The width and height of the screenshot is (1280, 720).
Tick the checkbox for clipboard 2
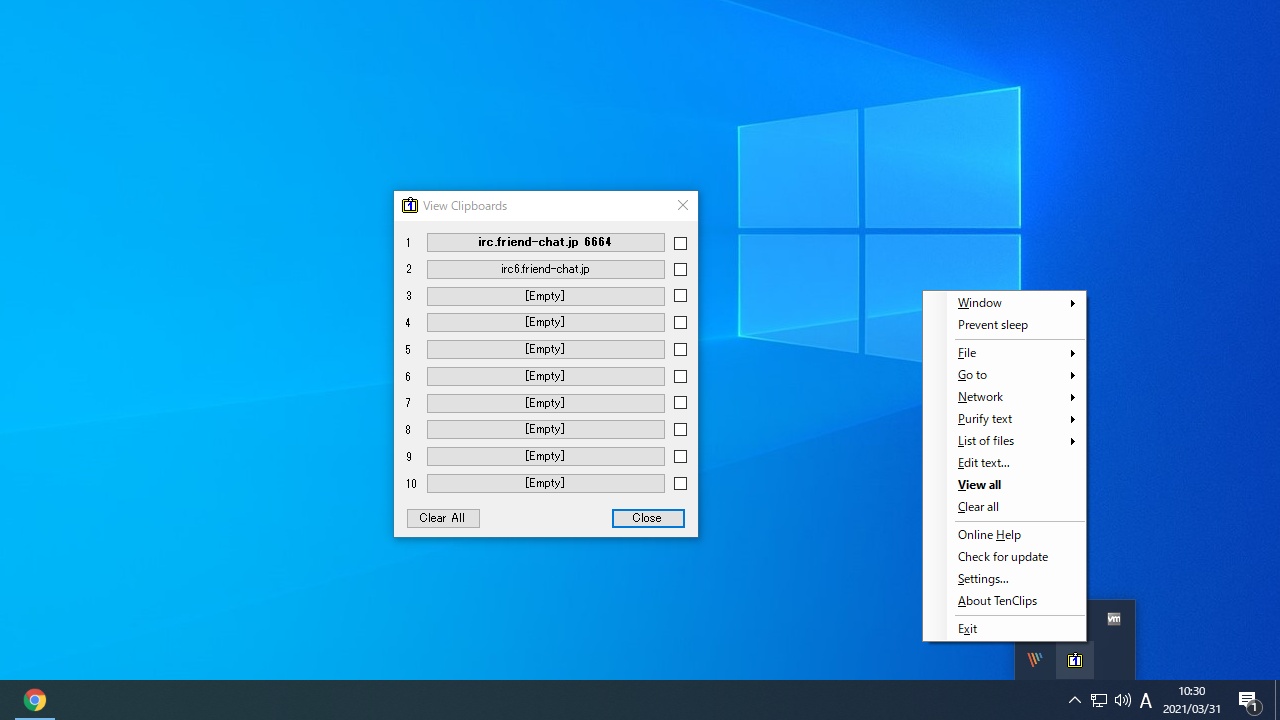pyautogui.click(x=680, y=269)
